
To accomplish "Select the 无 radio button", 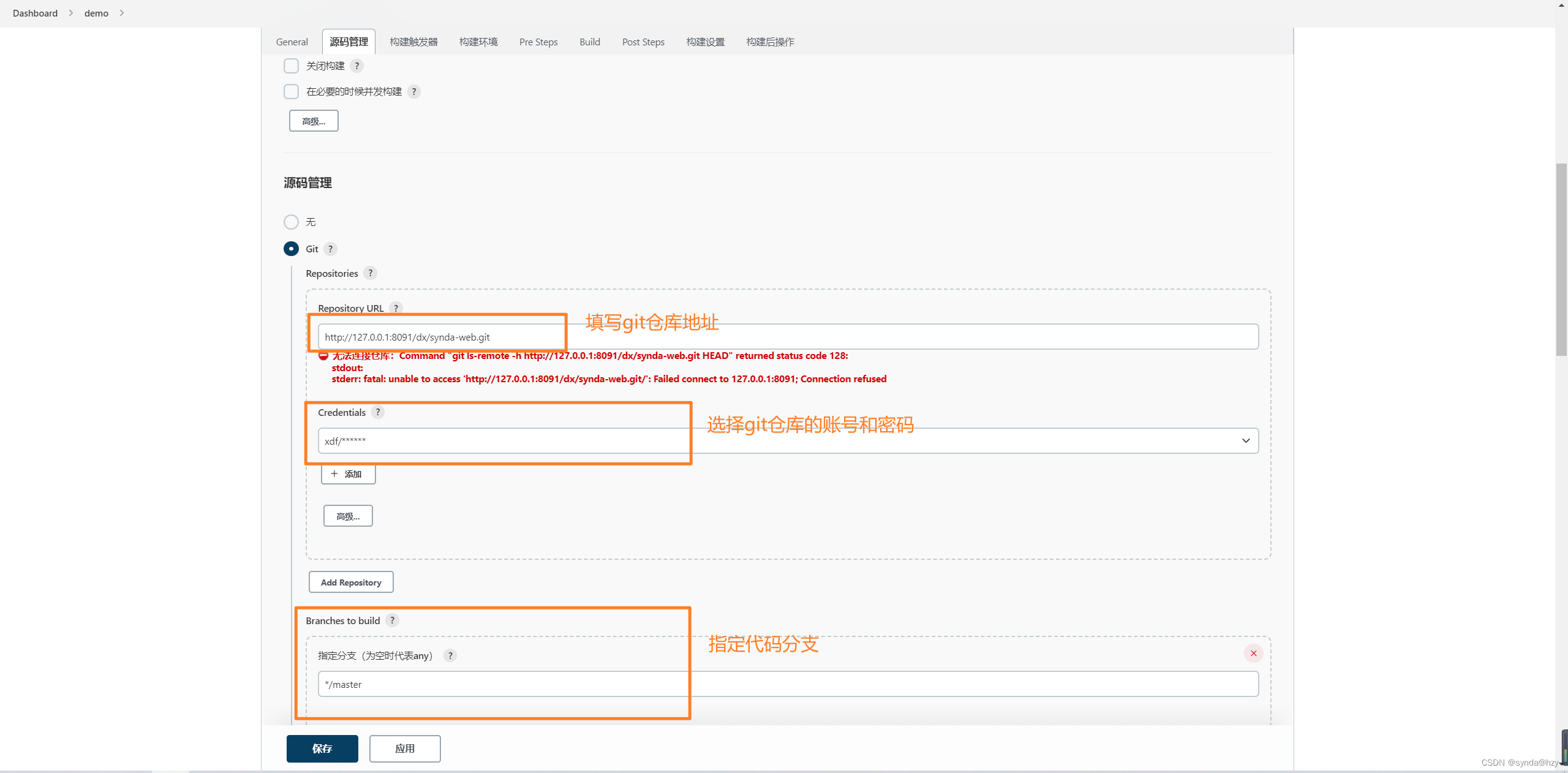I will [x=291, y=221].
